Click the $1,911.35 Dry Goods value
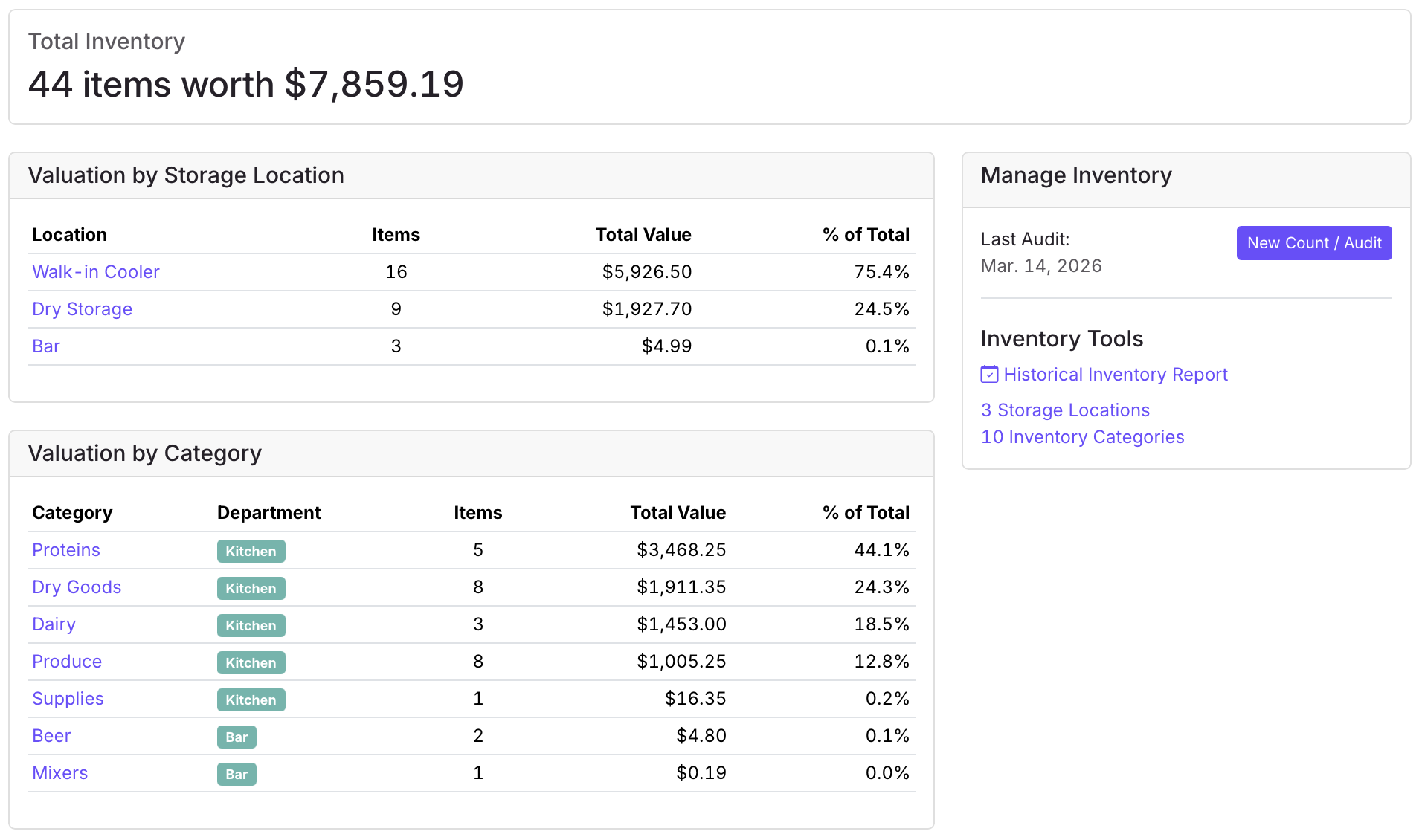The height and width of the screenshot is (840, 1422). 681,587
